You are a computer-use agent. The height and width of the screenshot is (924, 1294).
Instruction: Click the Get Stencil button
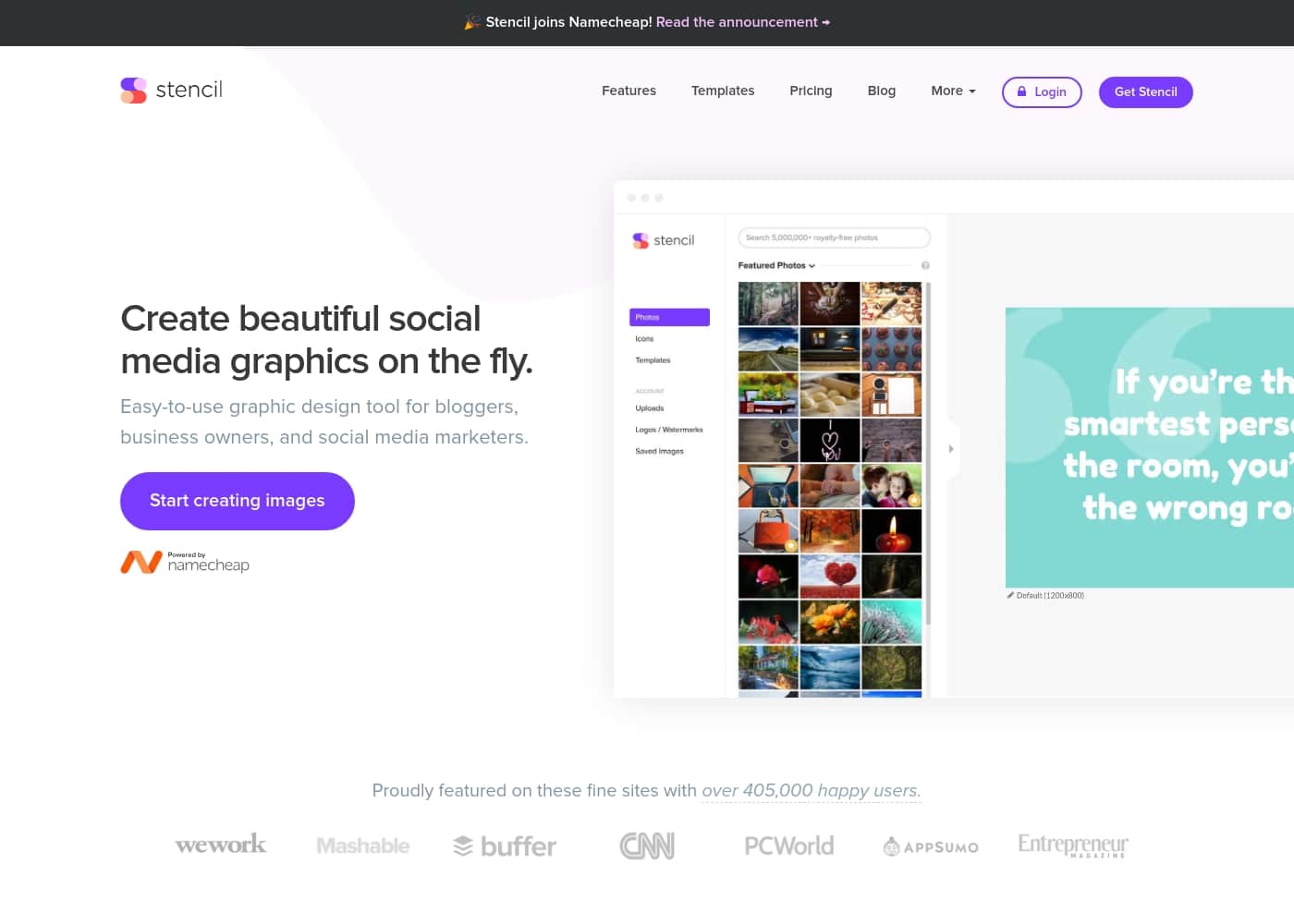(x=1145, y=91)
